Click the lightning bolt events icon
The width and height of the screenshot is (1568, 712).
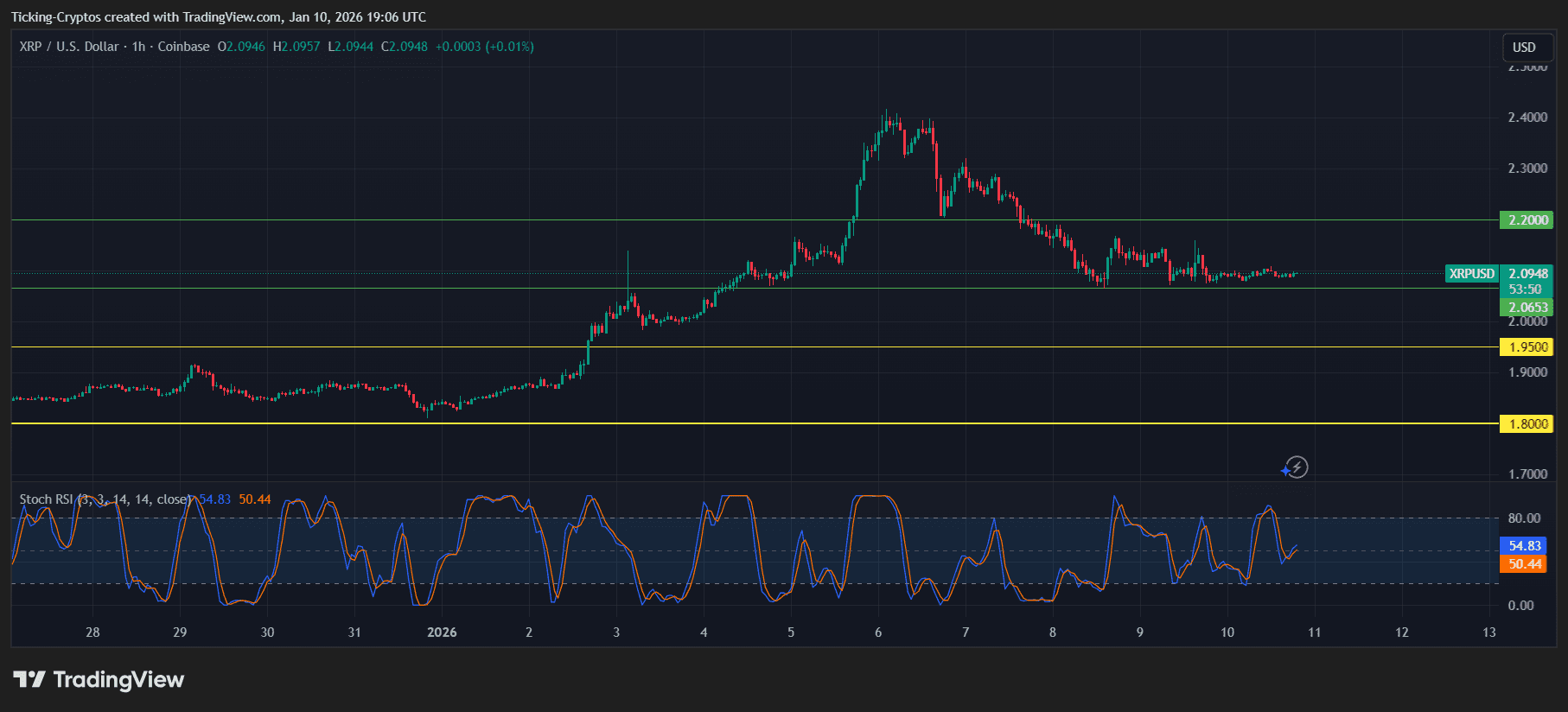(1296, 467)
